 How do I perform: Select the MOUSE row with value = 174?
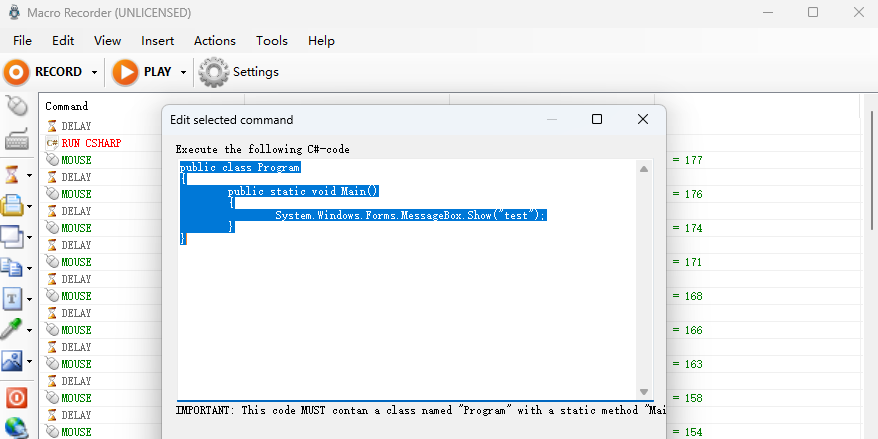coord(450,228)
